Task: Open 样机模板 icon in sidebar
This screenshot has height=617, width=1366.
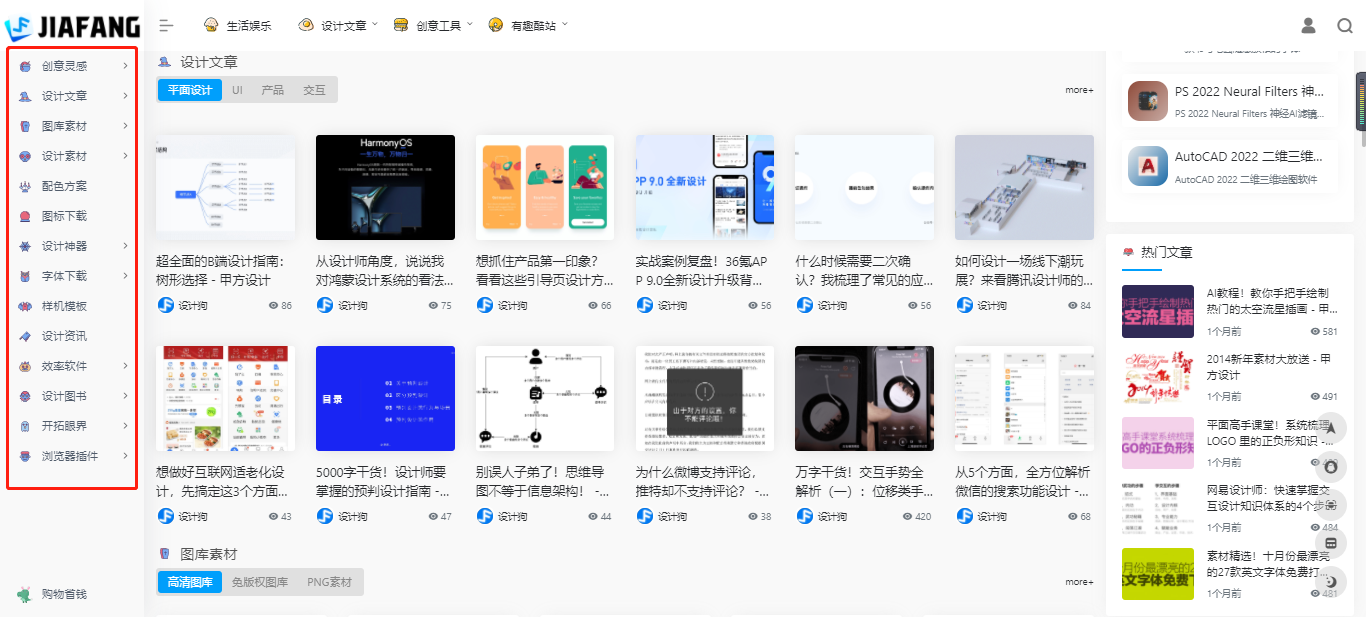Action: click(25, 306)
